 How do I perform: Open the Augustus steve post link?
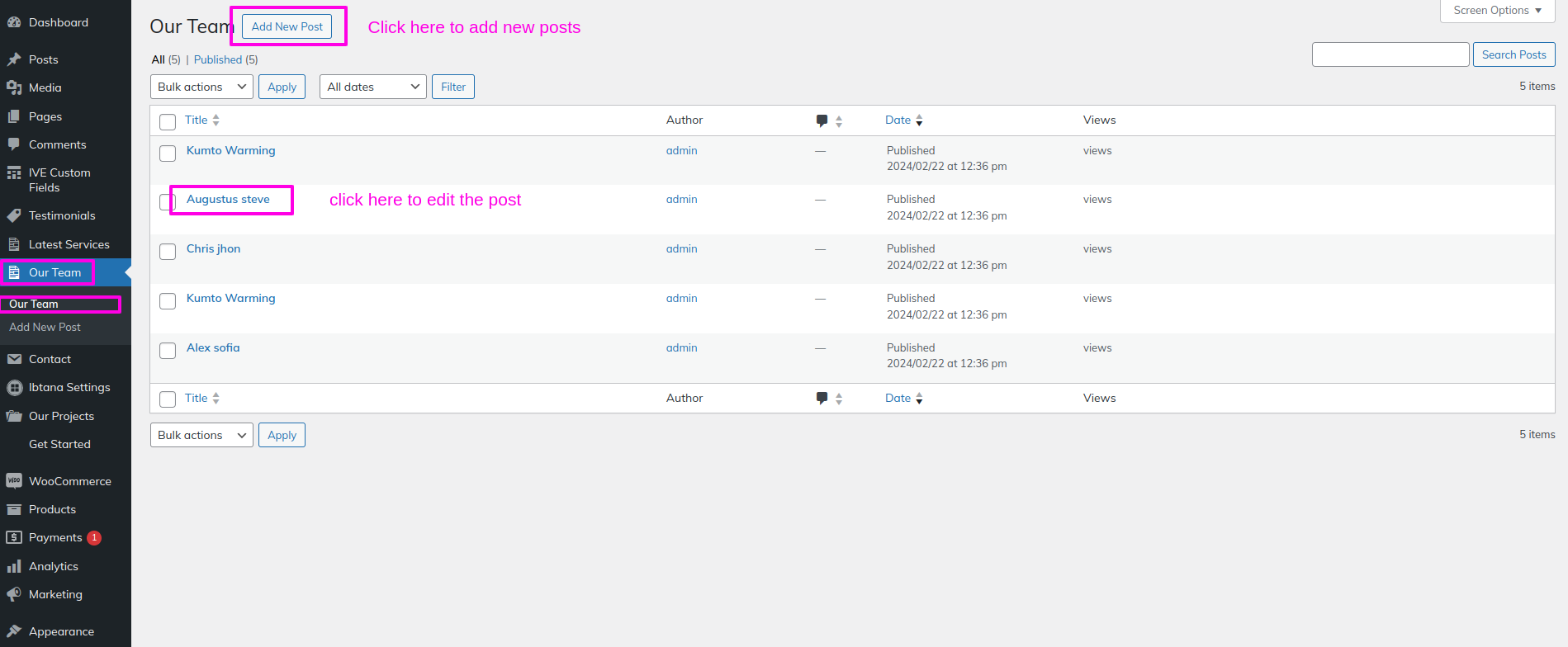click(228, 199)
